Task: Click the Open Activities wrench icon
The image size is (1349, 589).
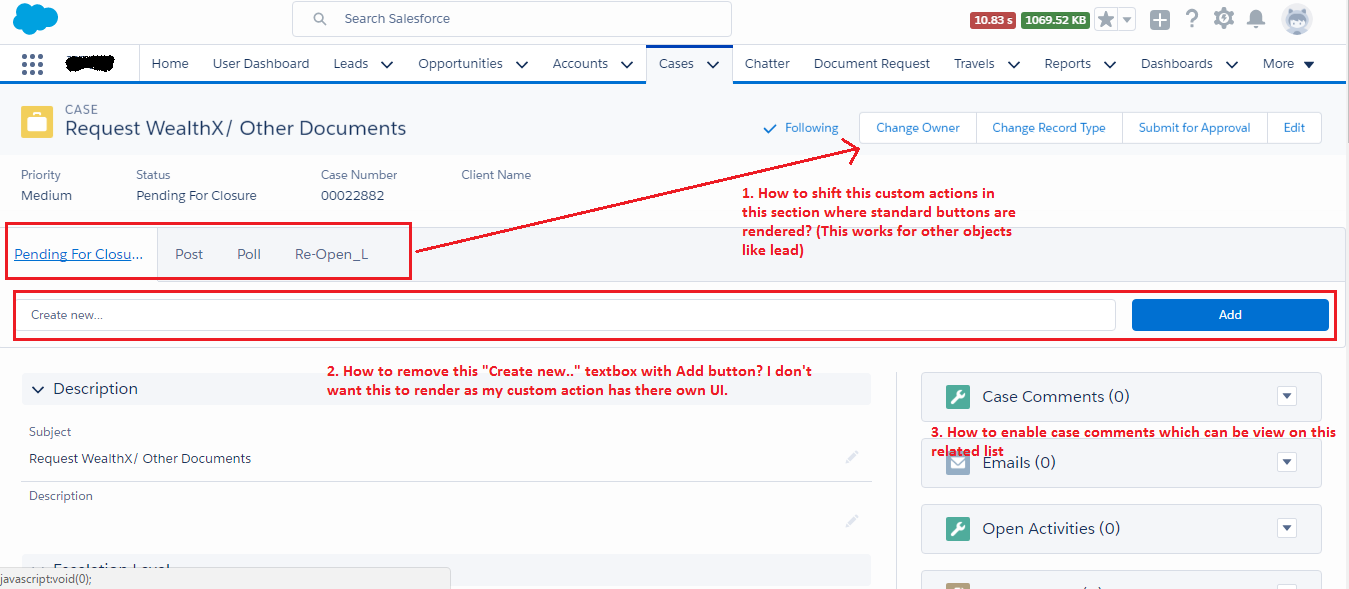Action: [x=958, y=529]
